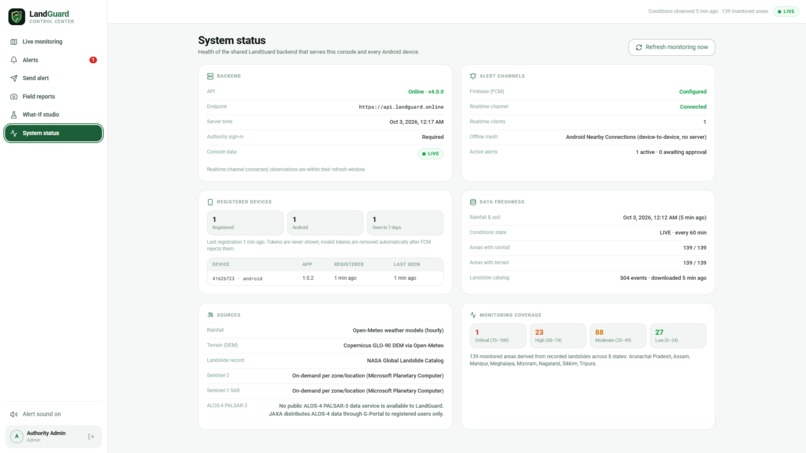Navigate to Field reports
Image resolution: width=806 pixels, height=453 pixels.
[x=53, y=97]
